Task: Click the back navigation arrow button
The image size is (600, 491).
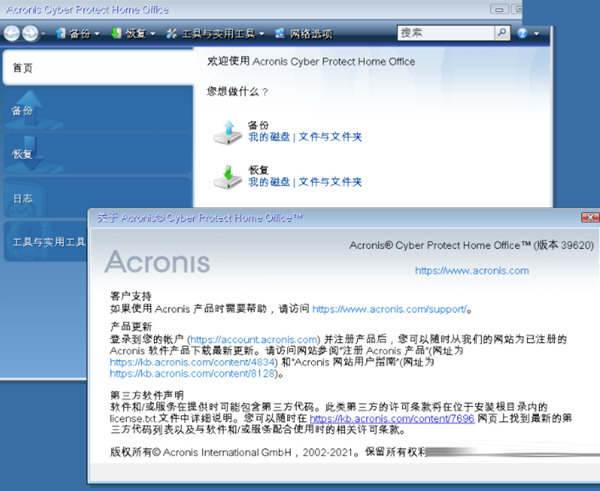Action: click(x=13, y=33)
